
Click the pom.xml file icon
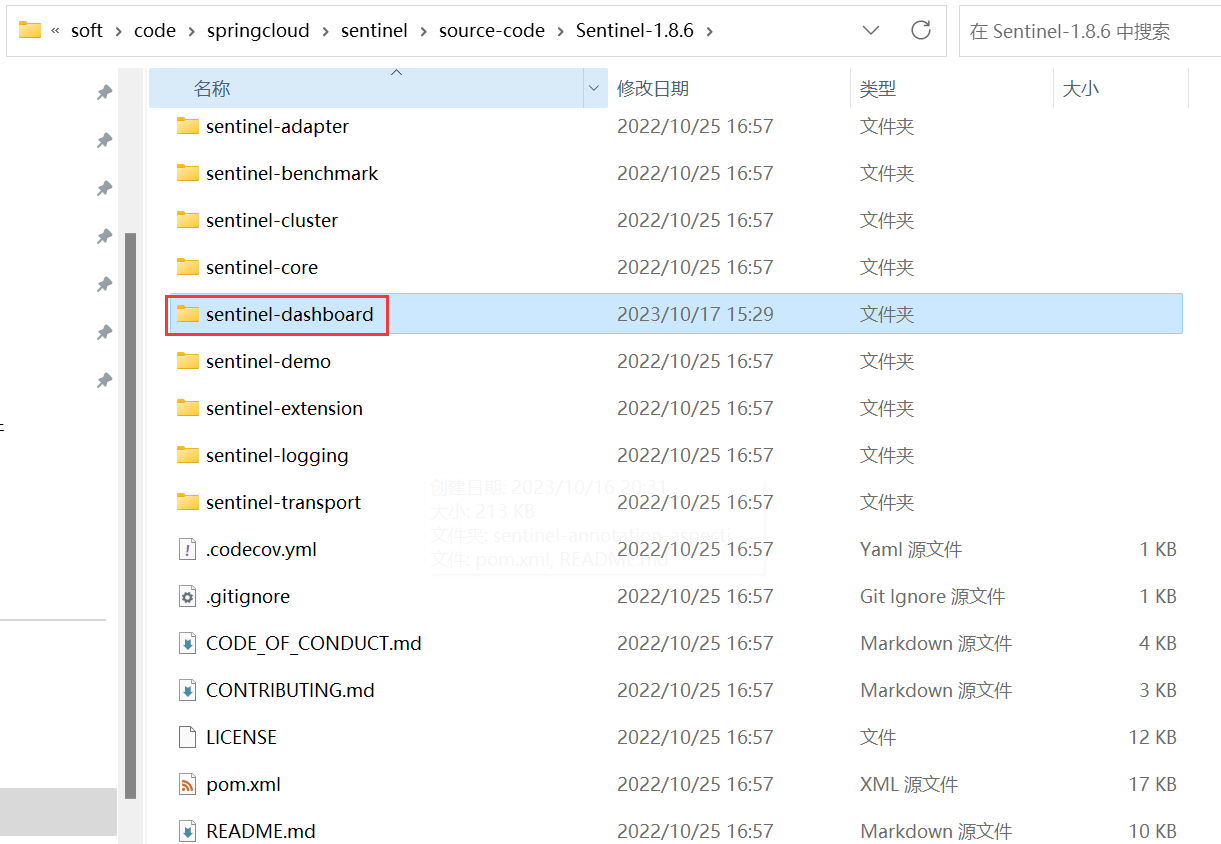(187, 784)
